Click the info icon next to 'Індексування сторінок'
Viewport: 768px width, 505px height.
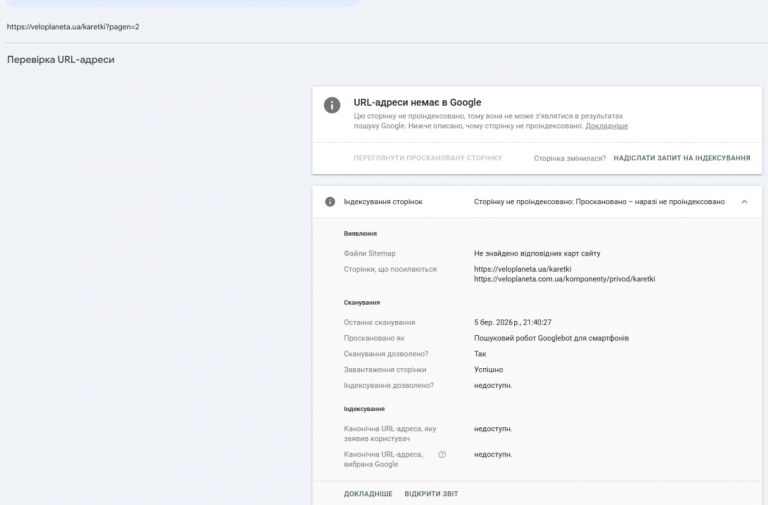click(330, 202)
